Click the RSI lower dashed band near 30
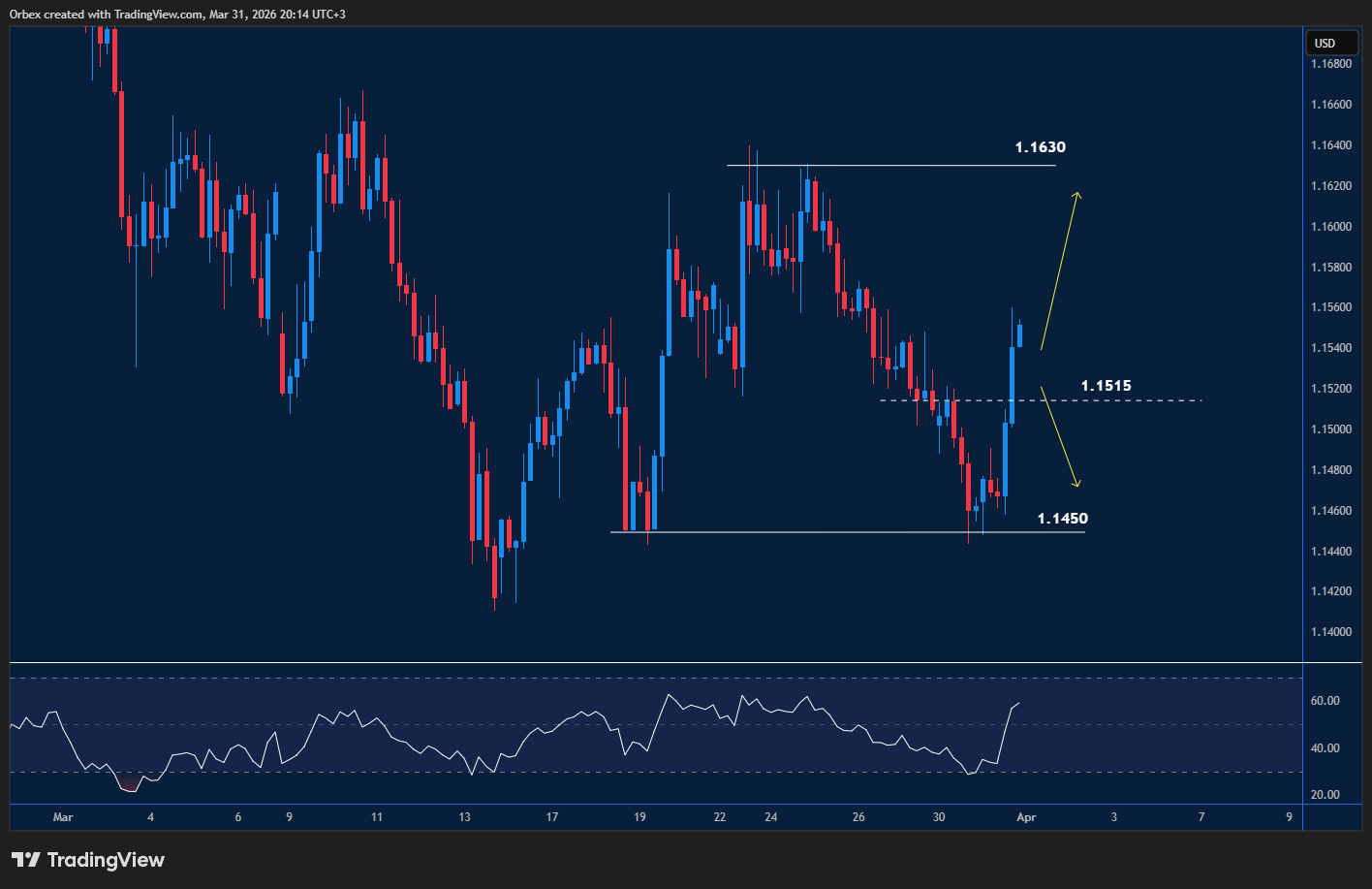Screen dimensions: 1372x889 484,773
